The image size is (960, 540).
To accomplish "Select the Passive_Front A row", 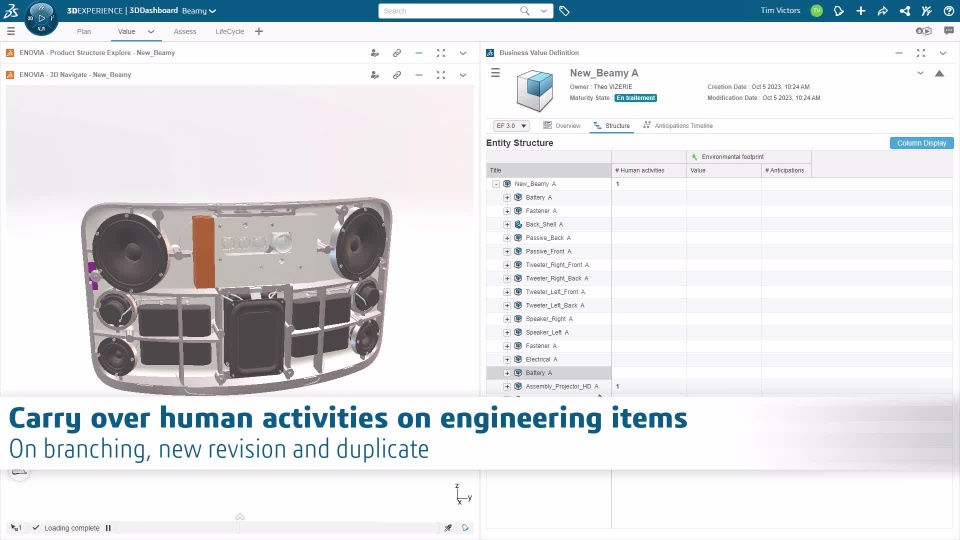I will [x=549, y=252].
